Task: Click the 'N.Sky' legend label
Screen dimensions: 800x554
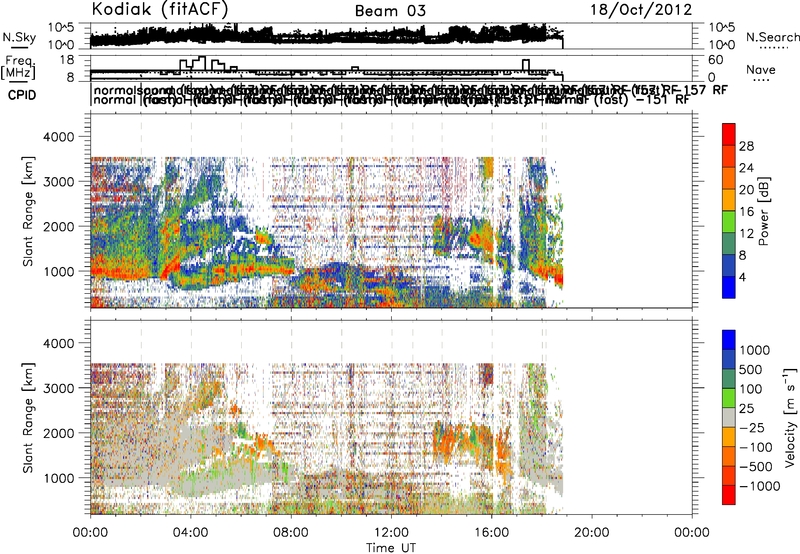Action: (x=19, y=37)
